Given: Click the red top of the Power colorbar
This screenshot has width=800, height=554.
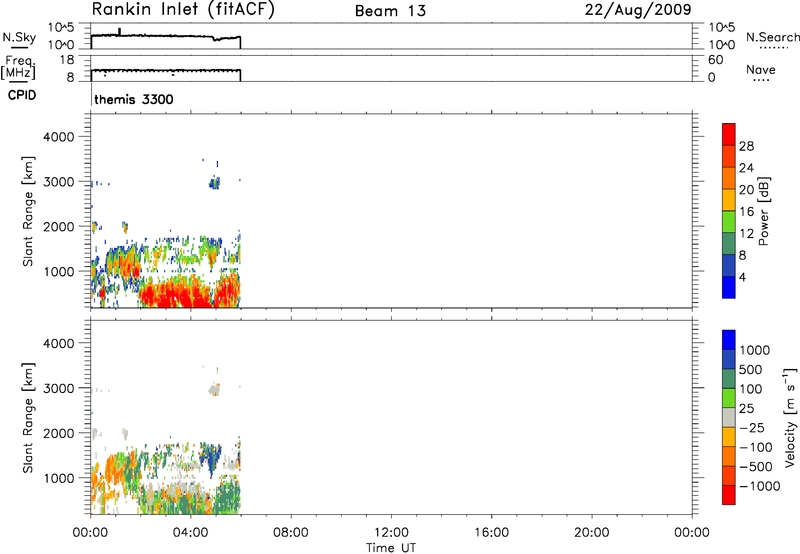Looking at the screenshot, I should (729, 134).
